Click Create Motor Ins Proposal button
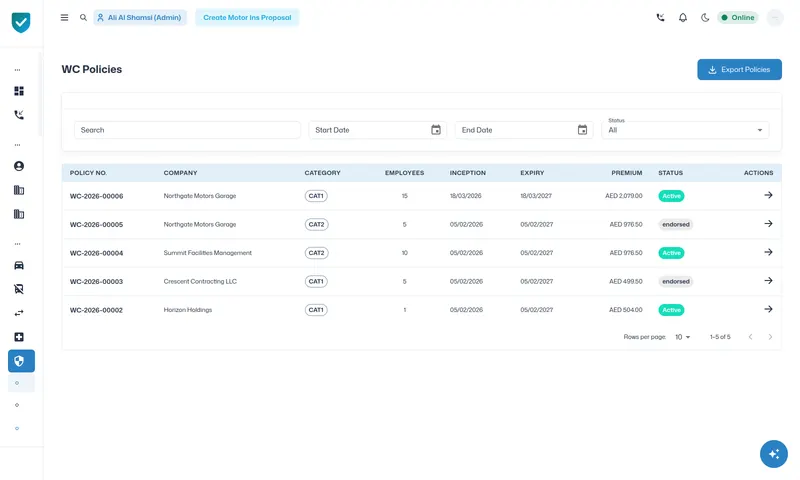800x480 pixels. coord(247,17)
